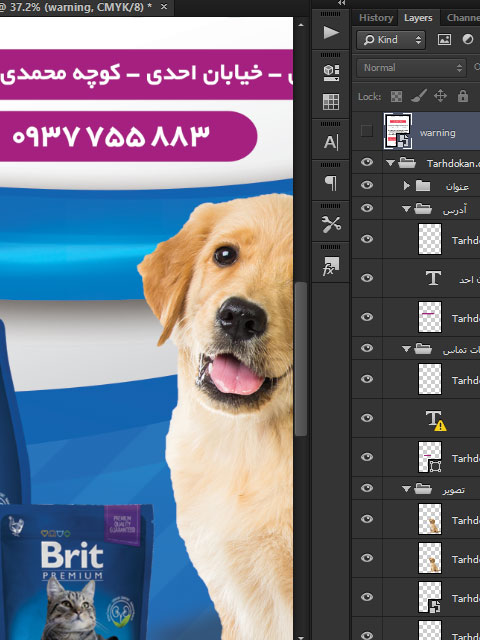Image resolution: width=480 pixels, height=640 pixels.
Task: Show the hidden warning layer
Action: (367, 131)
